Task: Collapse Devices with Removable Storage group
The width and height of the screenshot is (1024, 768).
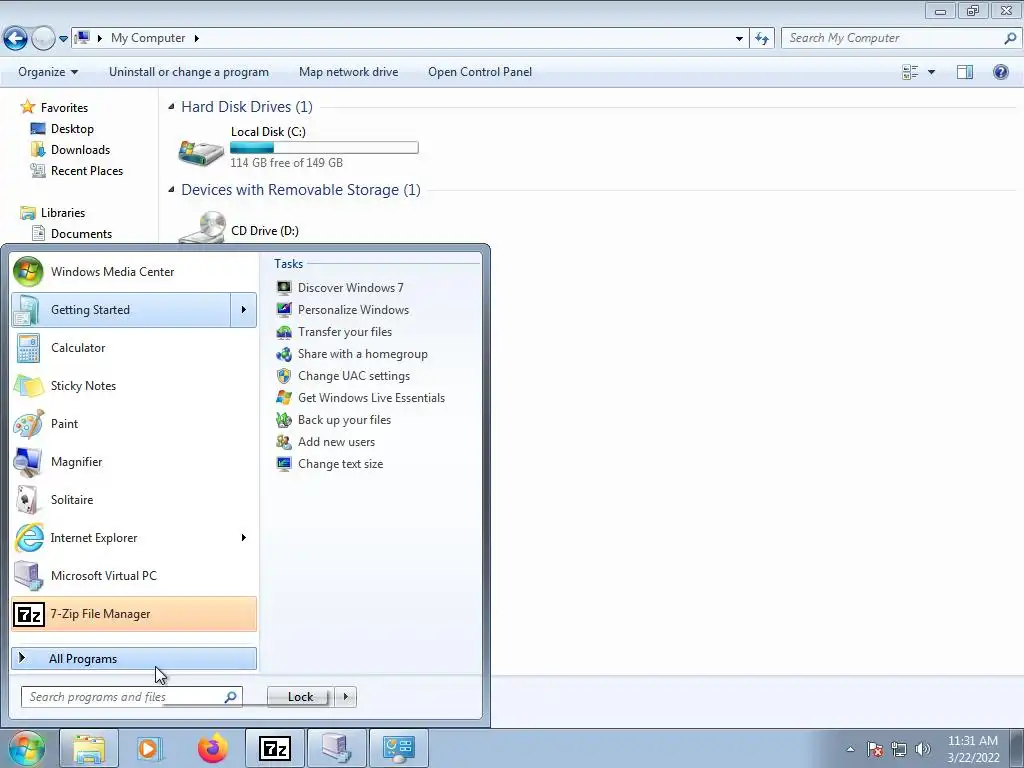Action: click(x=171, y=189)
